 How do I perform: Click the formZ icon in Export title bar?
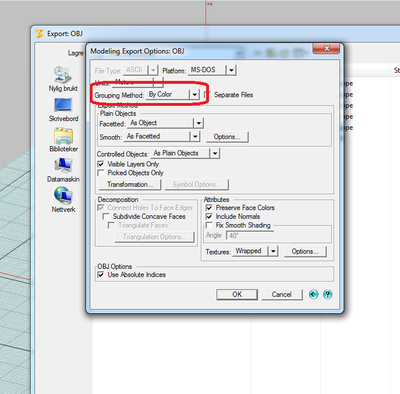click(x=40, y=34)
